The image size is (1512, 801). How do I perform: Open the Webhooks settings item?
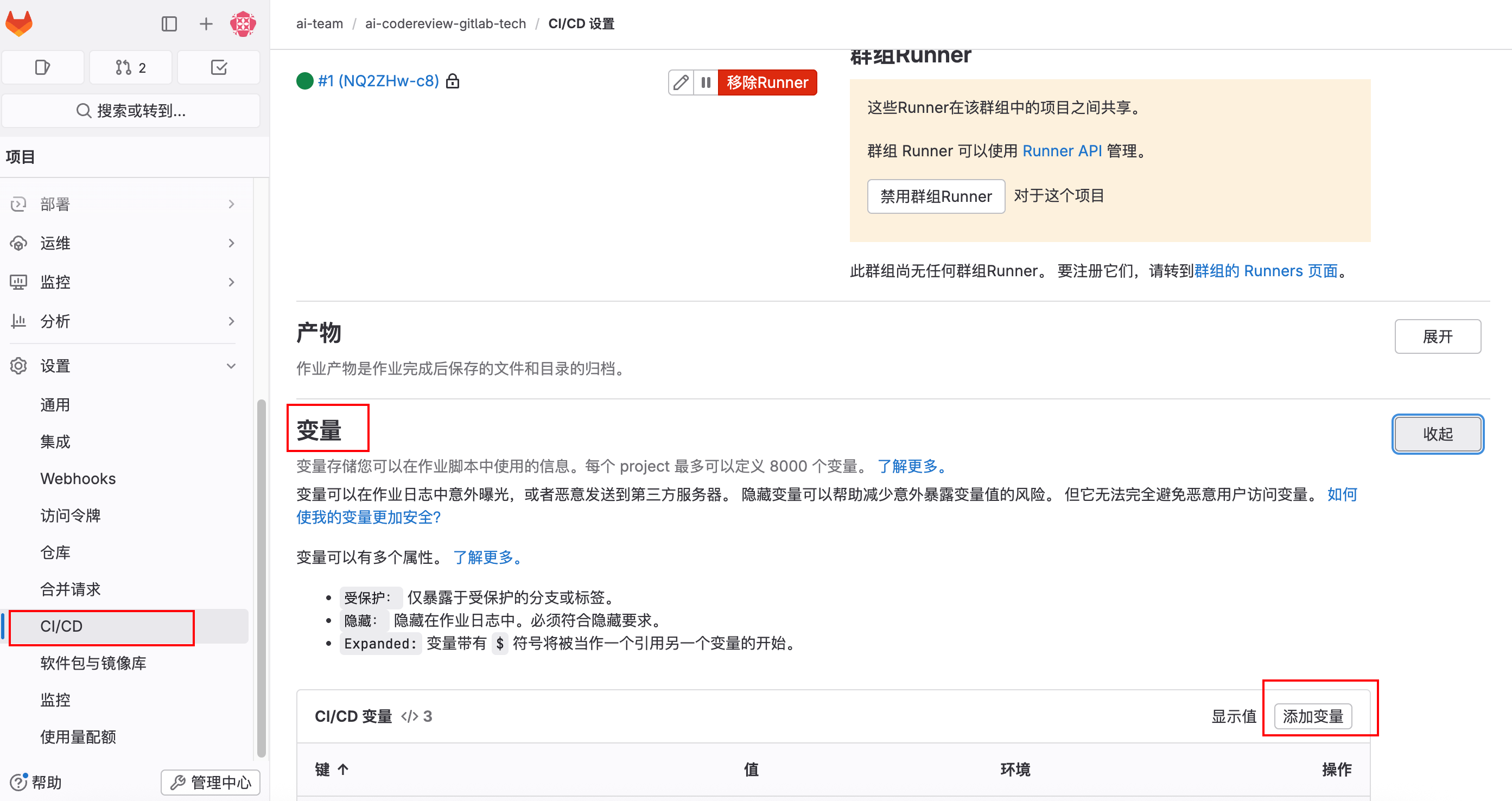coord(78,478)
